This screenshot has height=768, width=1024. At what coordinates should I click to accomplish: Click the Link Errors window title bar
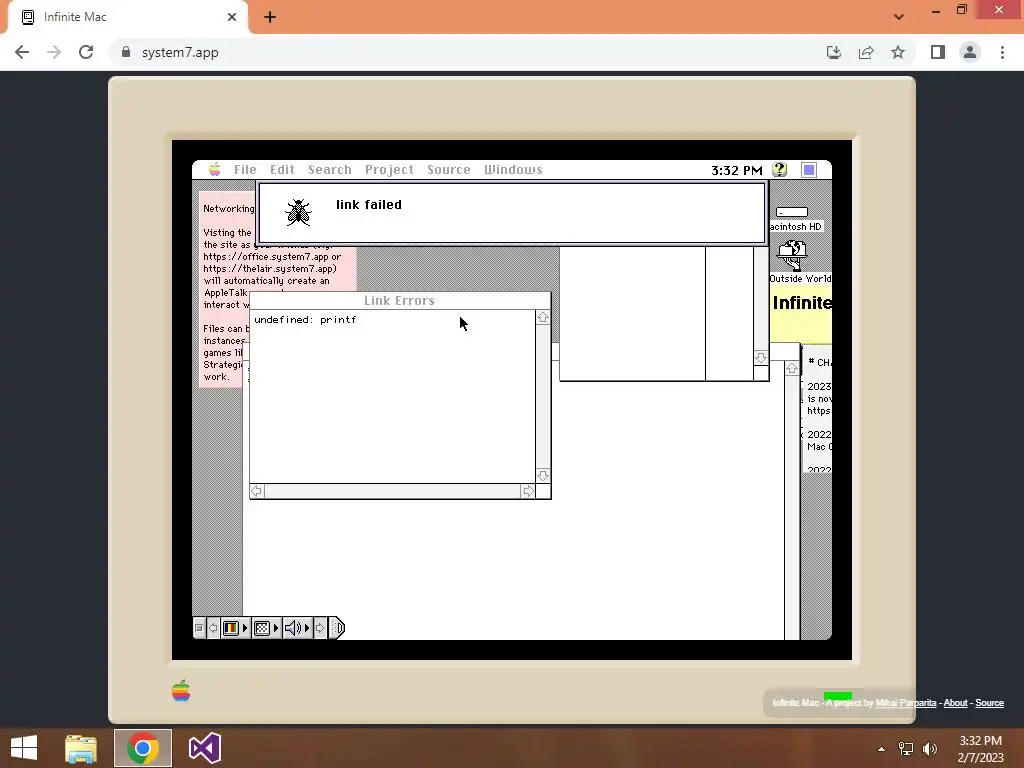point(400,300)
